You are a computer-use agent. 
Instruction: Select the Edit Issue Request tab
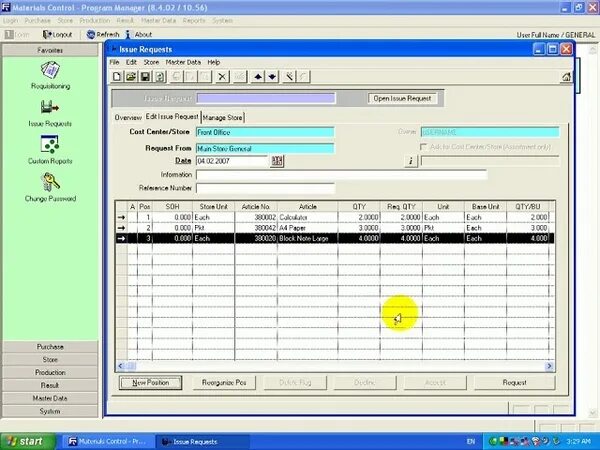[x=172, y=116]
